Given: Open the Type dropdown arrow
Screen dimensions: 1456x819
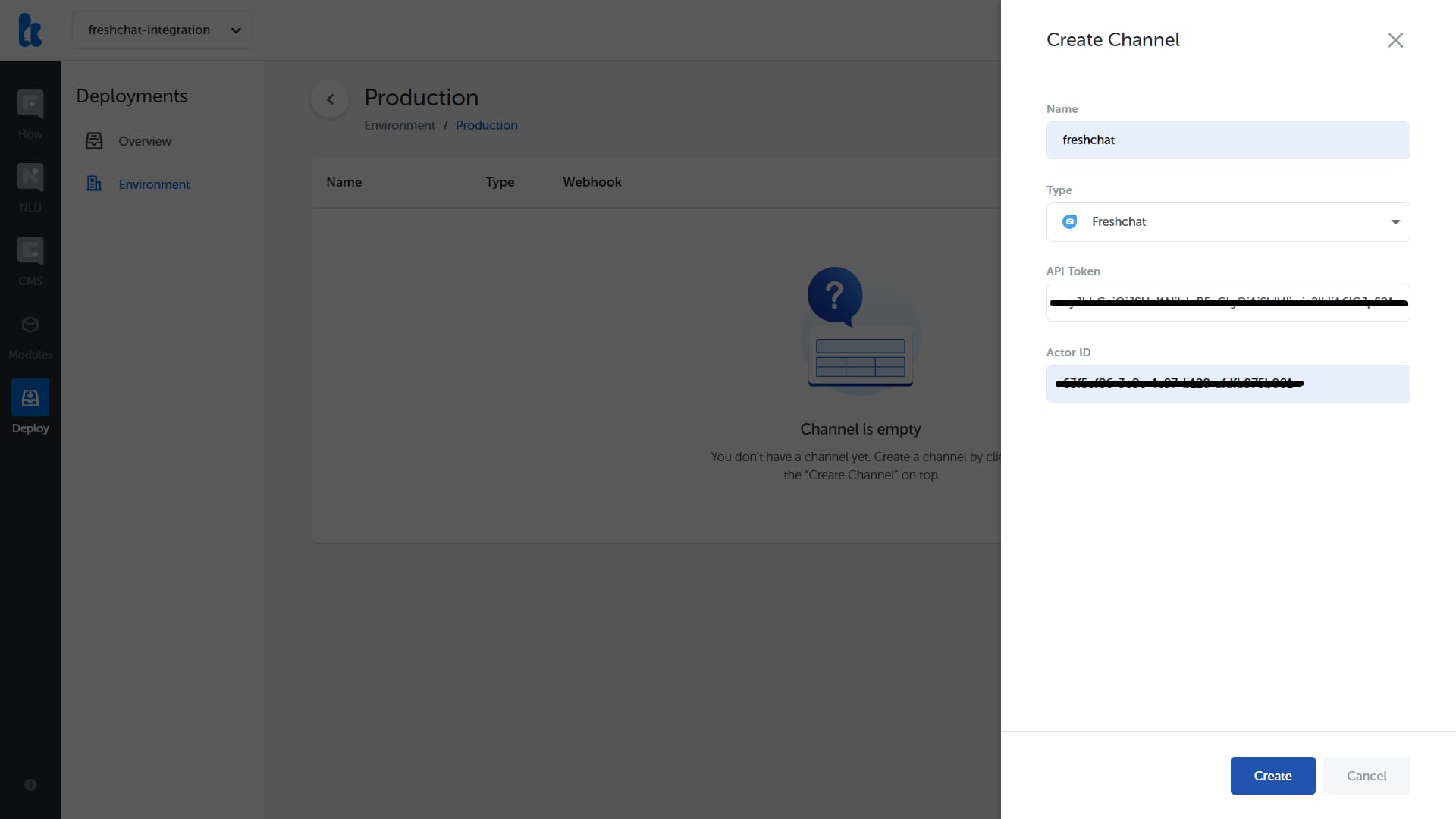Looking at the screenshot, I should 1395,222.
